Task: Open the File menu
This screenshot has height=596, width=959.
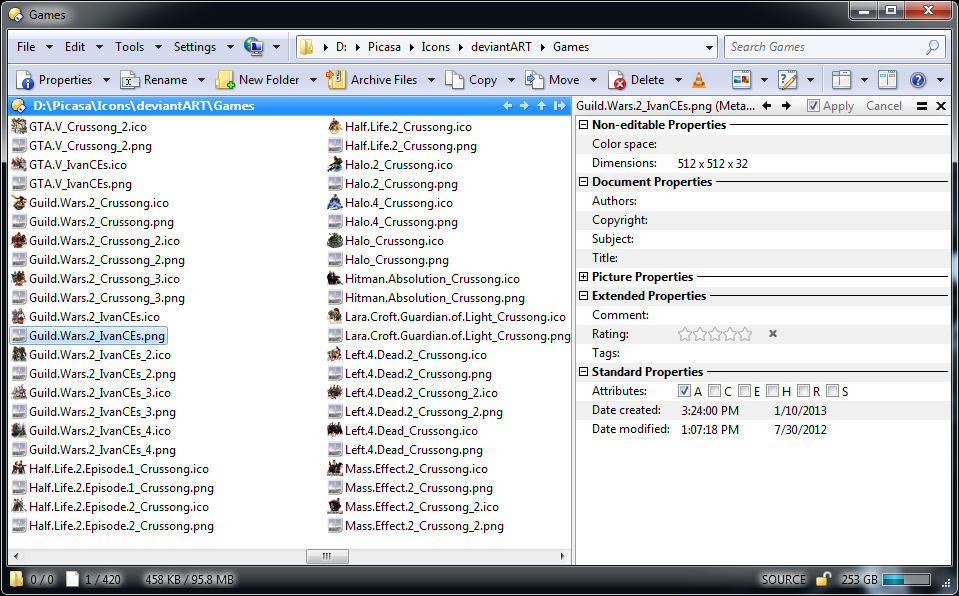Action: (26, 47)
